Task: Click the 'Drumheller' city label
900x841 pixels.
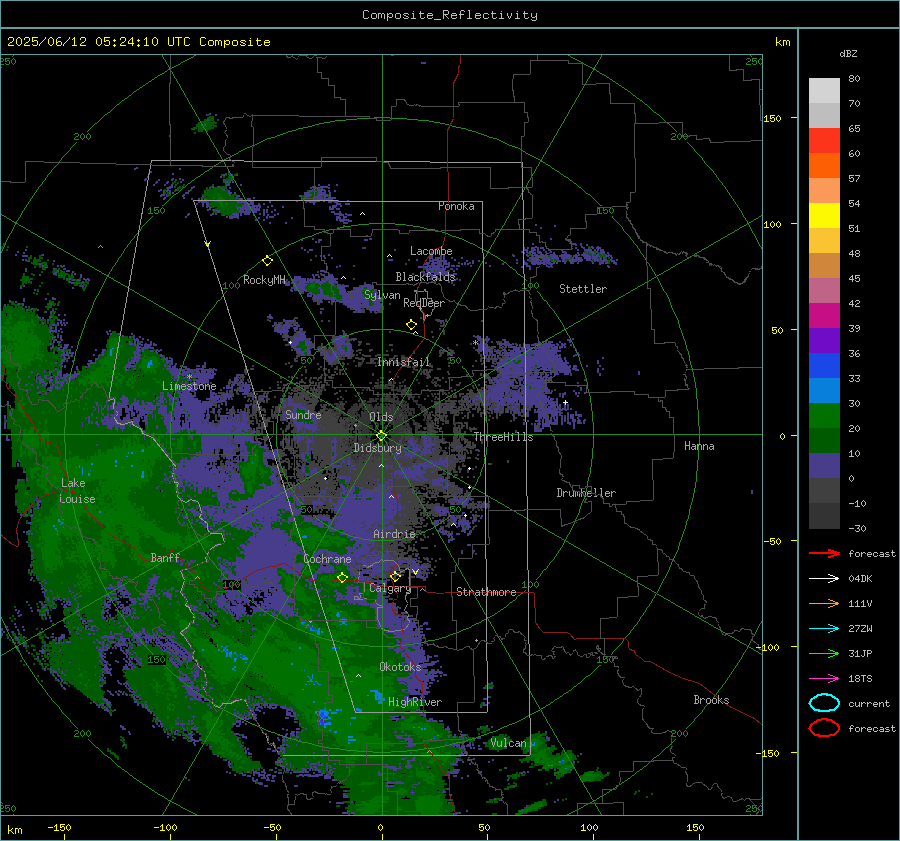Action: coord(586,493)
